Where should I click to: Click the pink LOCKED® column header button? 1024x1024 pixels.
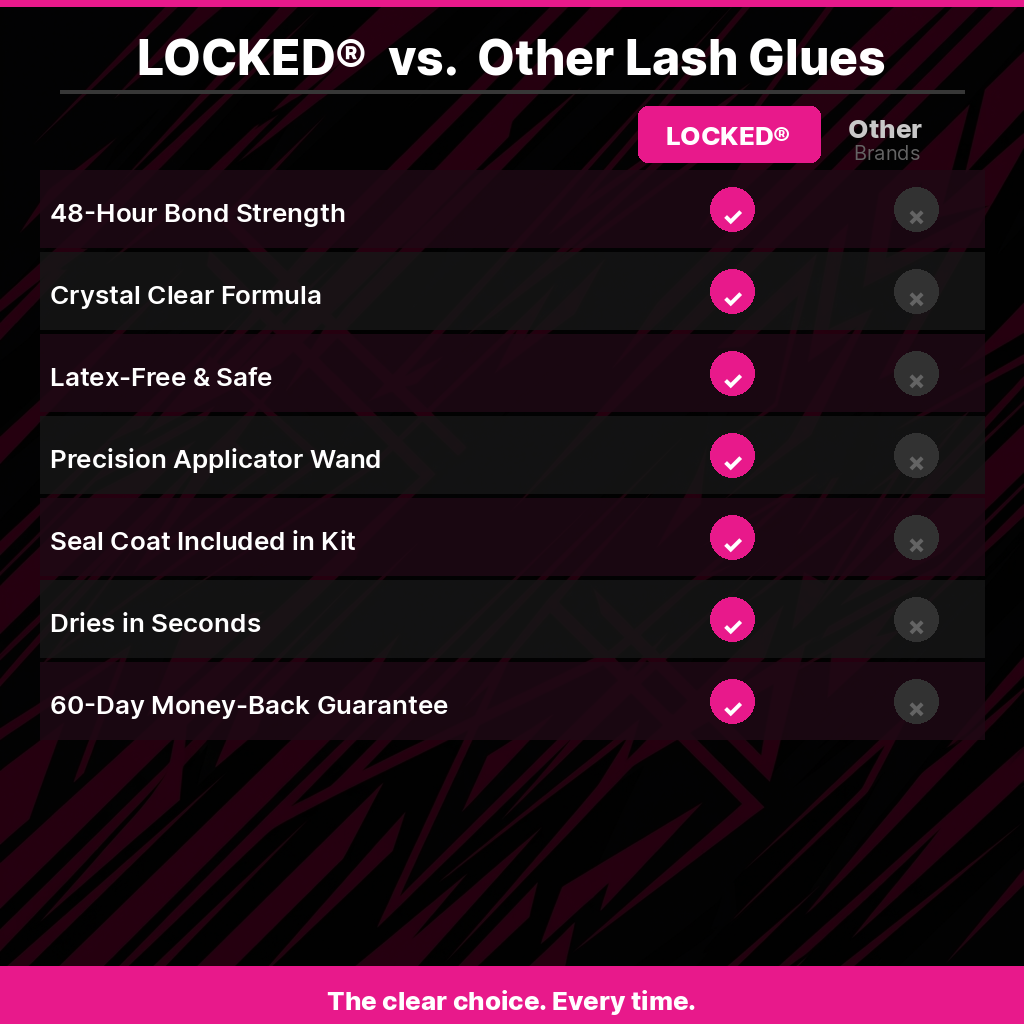[x=729, y=135]
